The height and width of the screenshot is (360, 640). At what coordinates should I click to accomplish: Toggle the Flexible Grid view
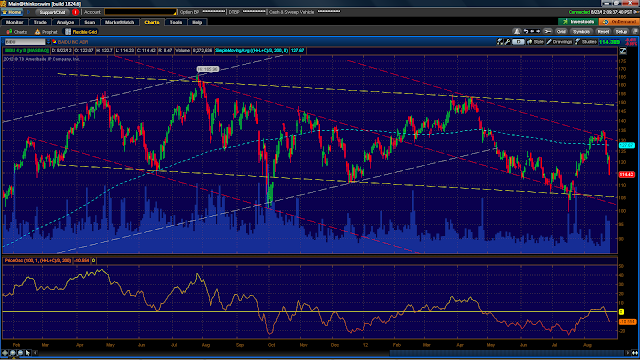pyautogui.click(x=81, y=32)
